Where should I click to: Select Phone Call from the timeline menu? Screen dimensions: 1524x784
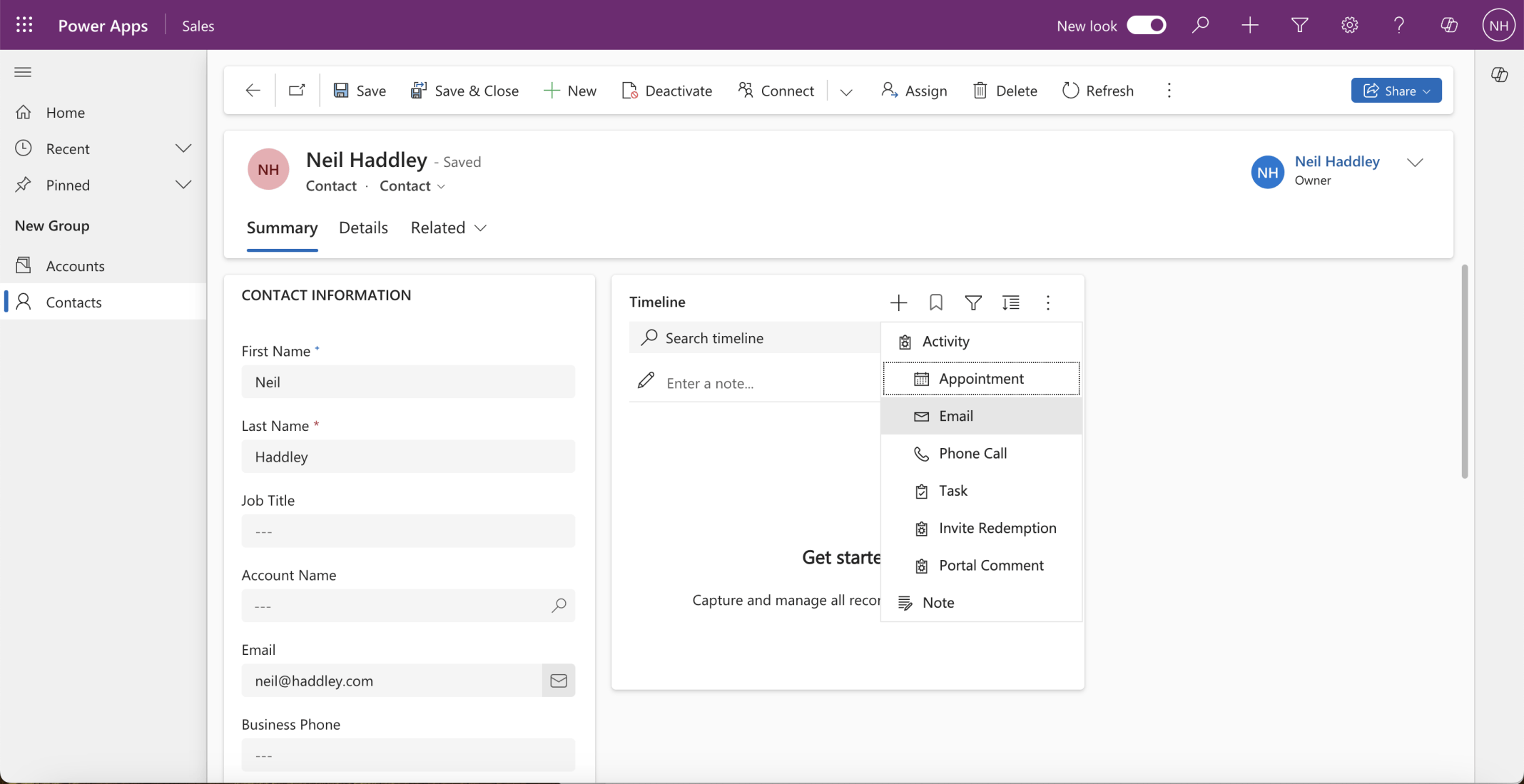(x=972, y=453)
